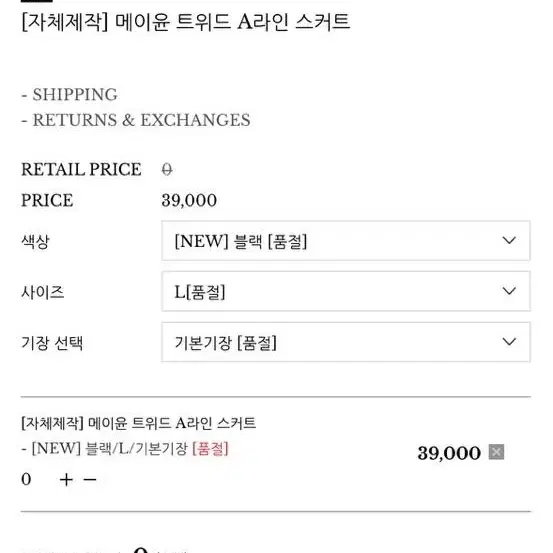553x553 pixels.
Task: Click the chevron on the 기본기장 selector
Action: tap(509, 341)
